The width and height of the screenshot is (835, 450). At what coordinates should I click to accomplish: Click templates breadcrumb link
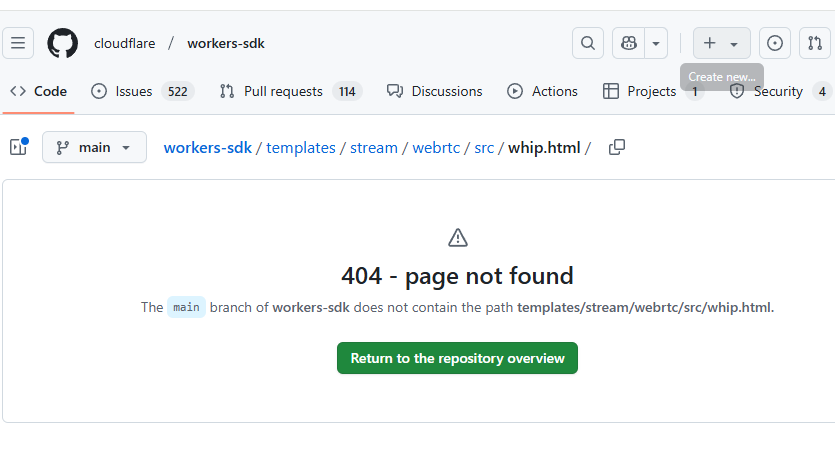[x=301, y=148]
